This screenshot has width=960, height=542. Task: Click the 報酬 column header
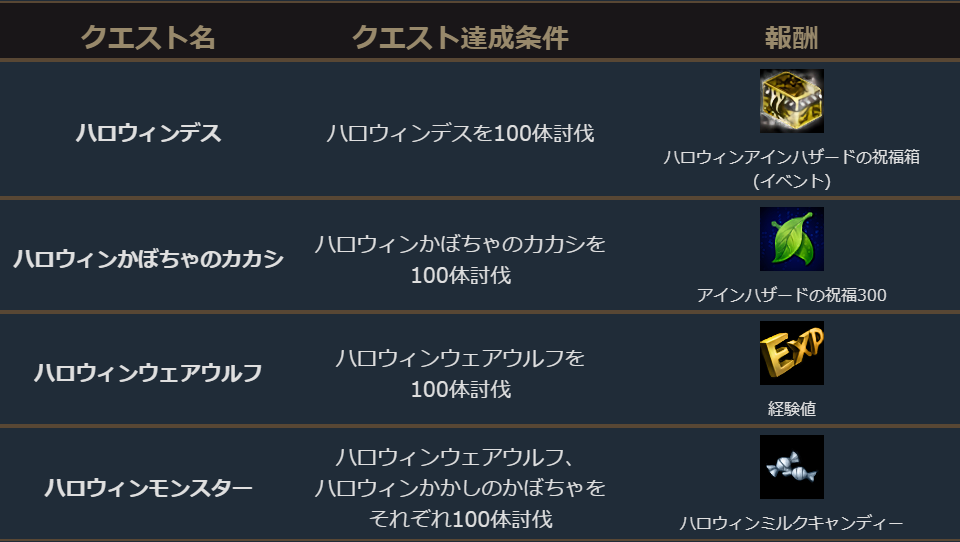click(791, 38)
